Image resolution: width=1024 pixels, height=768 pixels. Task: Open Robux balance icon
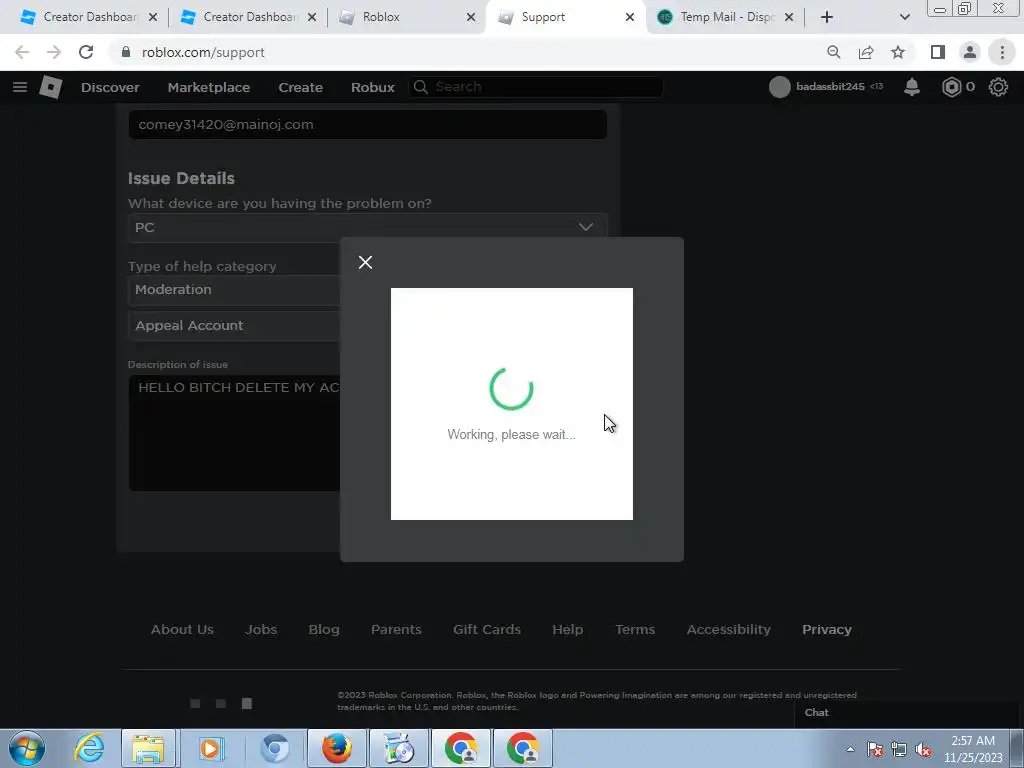pos(952,87)
